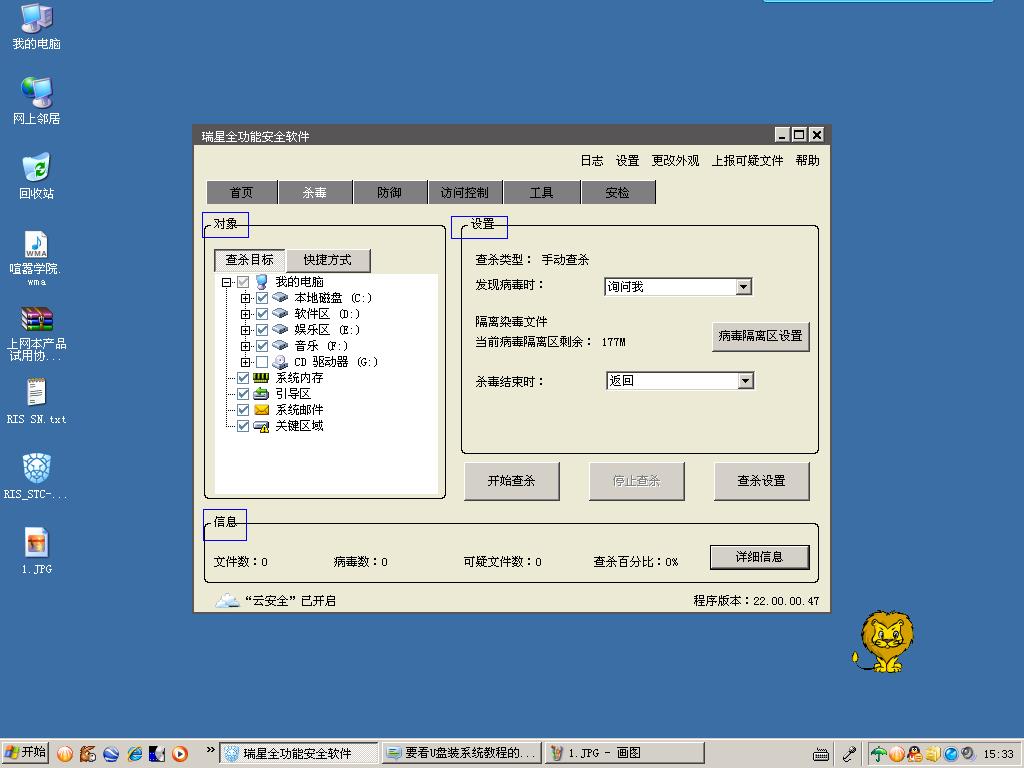The height and width of the screenshot is (768, 1024).
Task: Expand the CD 驱动器 (G:) node
Action: tap(245, 362)
